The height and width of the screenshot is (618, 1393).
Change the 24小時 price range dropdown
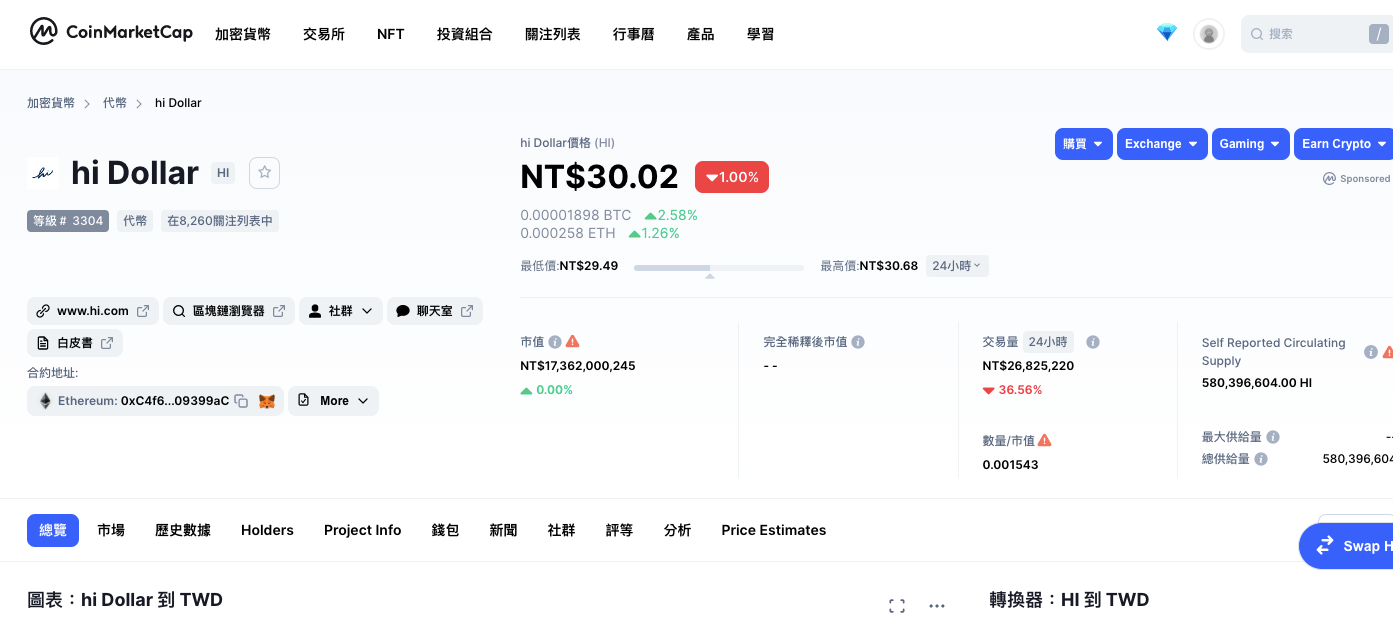coord(957,266)
